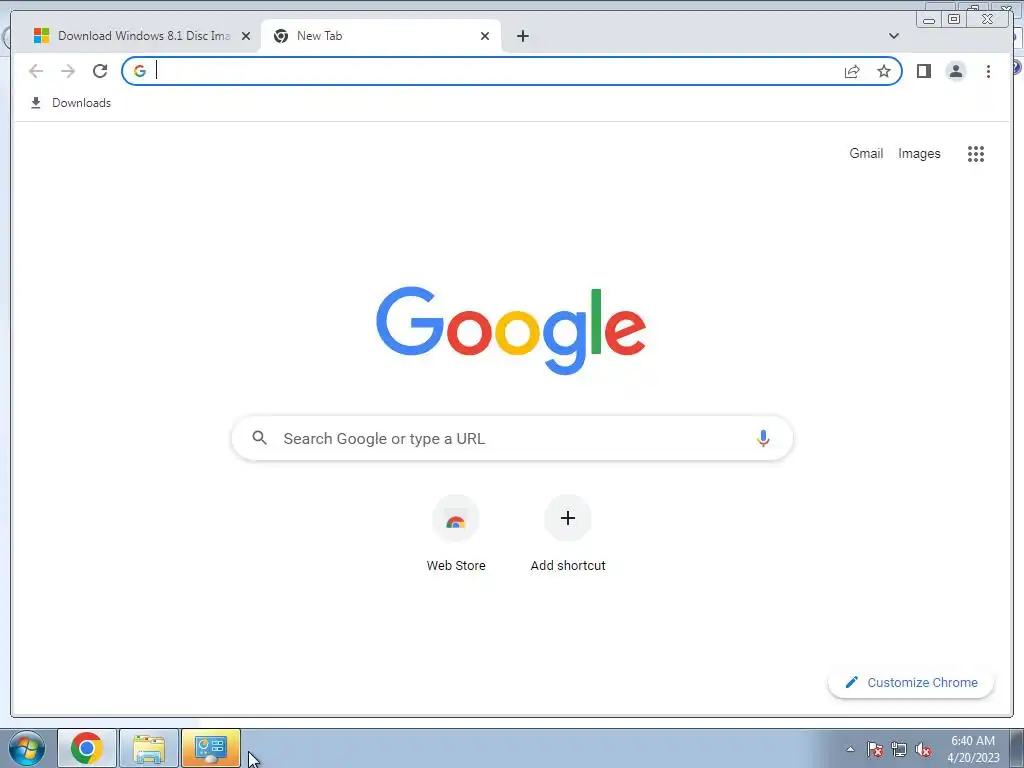1024x768 pixels.
Task: Click the Search Google or type a URL box
Action: coord(512,438)
